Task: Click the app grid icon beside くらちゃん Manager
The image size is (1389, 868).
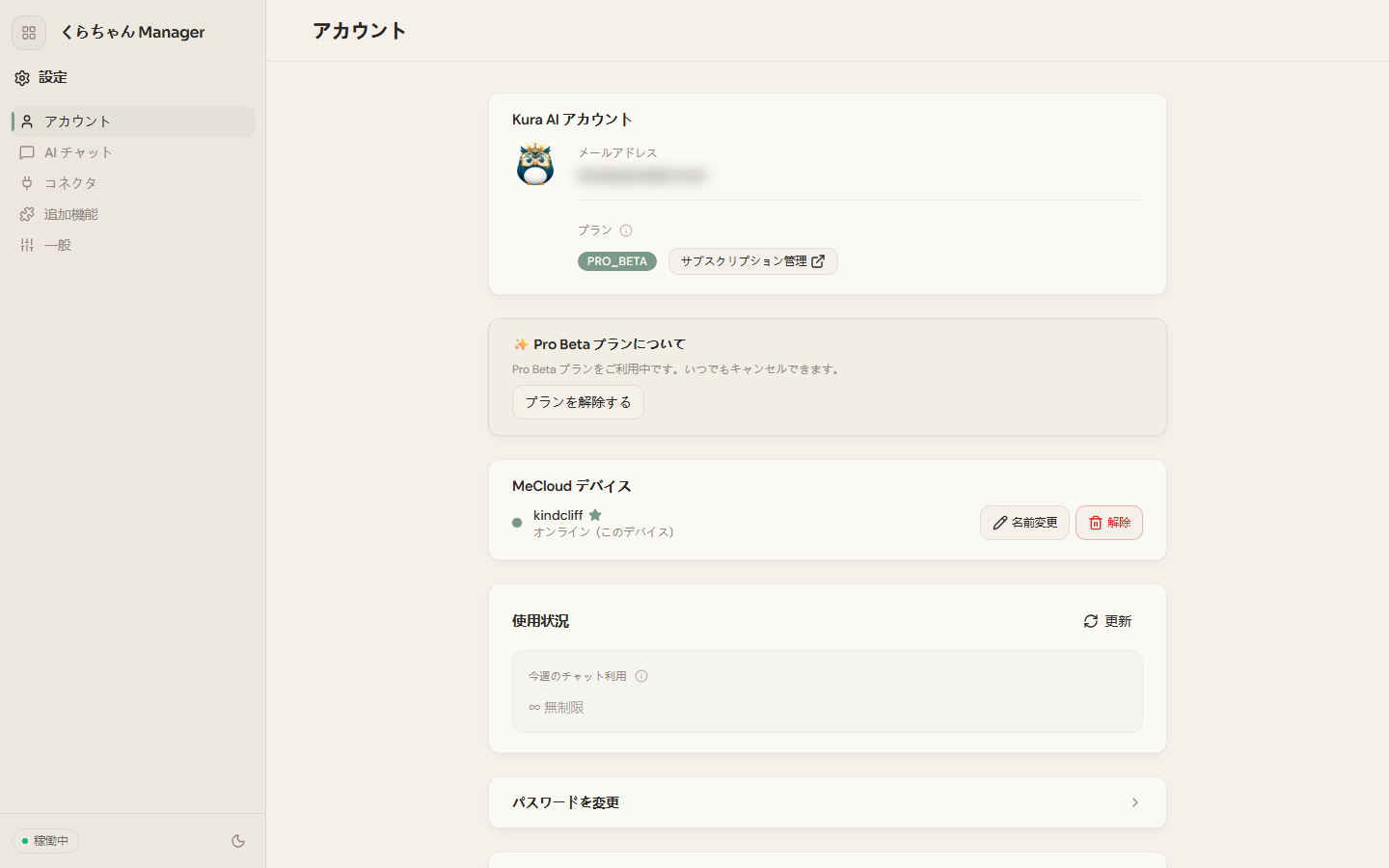Action: coord(29,33)
